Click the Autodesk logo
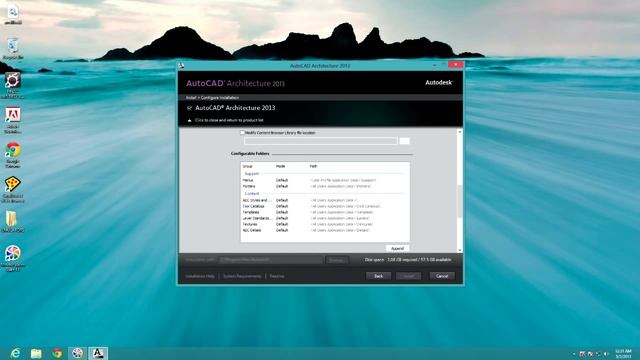 coord(439,82)
